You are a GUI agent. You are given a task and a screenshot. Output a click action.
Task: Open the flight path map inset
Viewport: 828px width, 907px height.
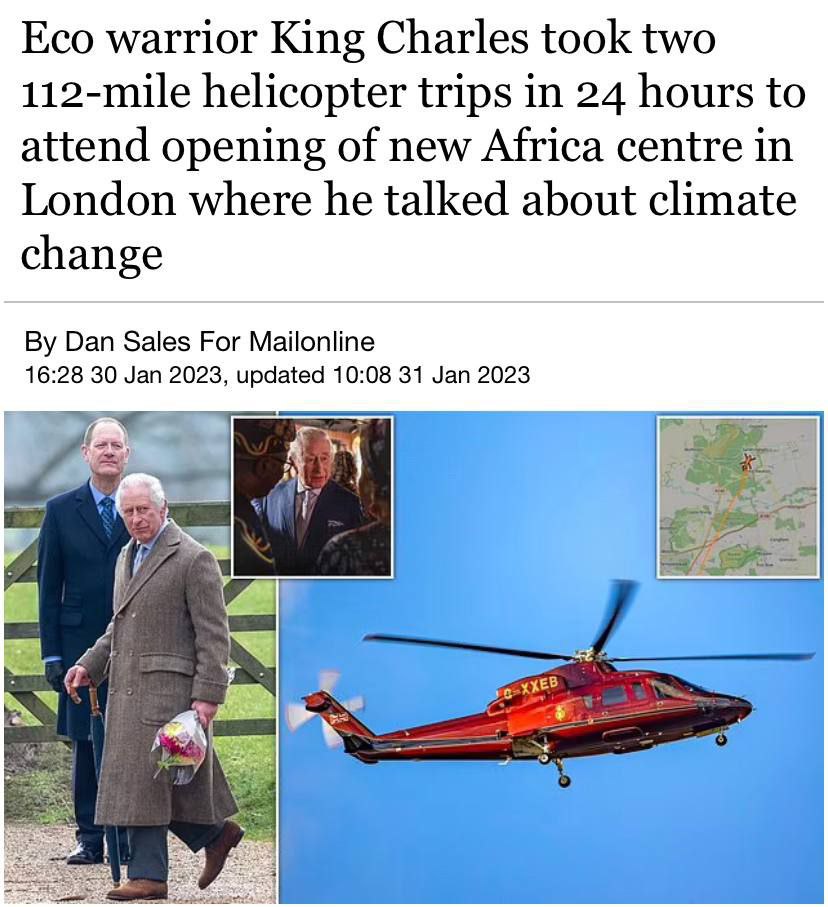coord(739,497)
